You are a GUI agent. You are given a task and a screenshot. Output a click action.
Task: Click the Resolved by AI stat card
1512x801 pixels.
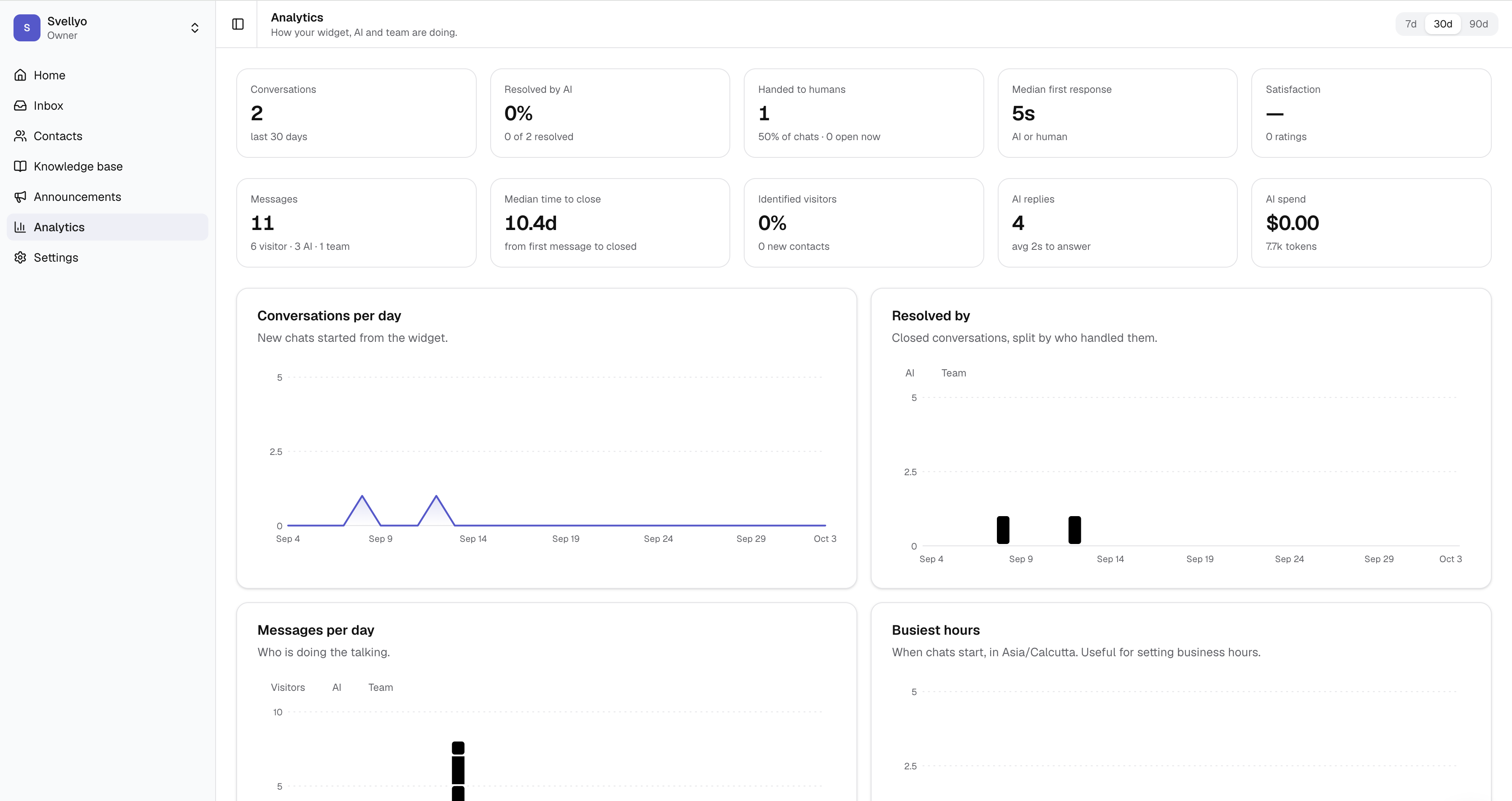tap(610, 113)
